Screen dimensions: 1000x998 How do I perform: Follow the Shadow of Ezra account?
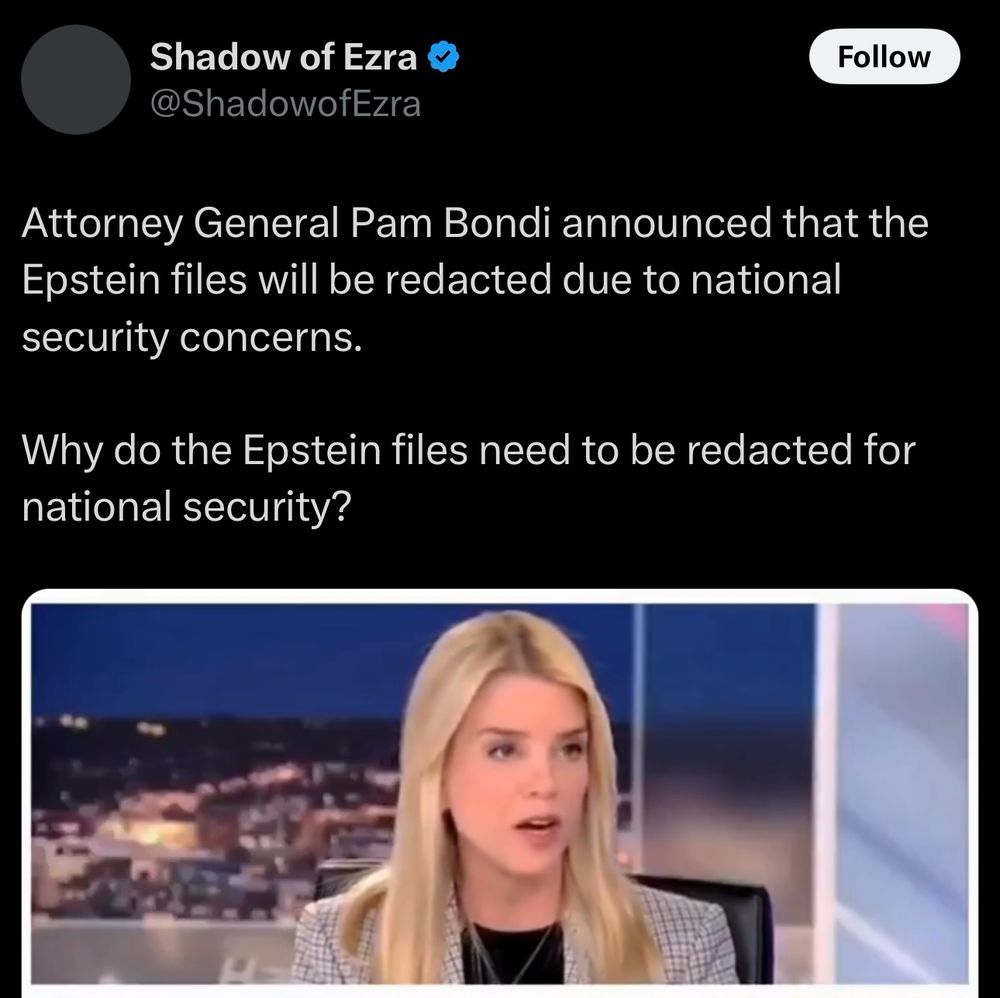click(x=884, y=56)
